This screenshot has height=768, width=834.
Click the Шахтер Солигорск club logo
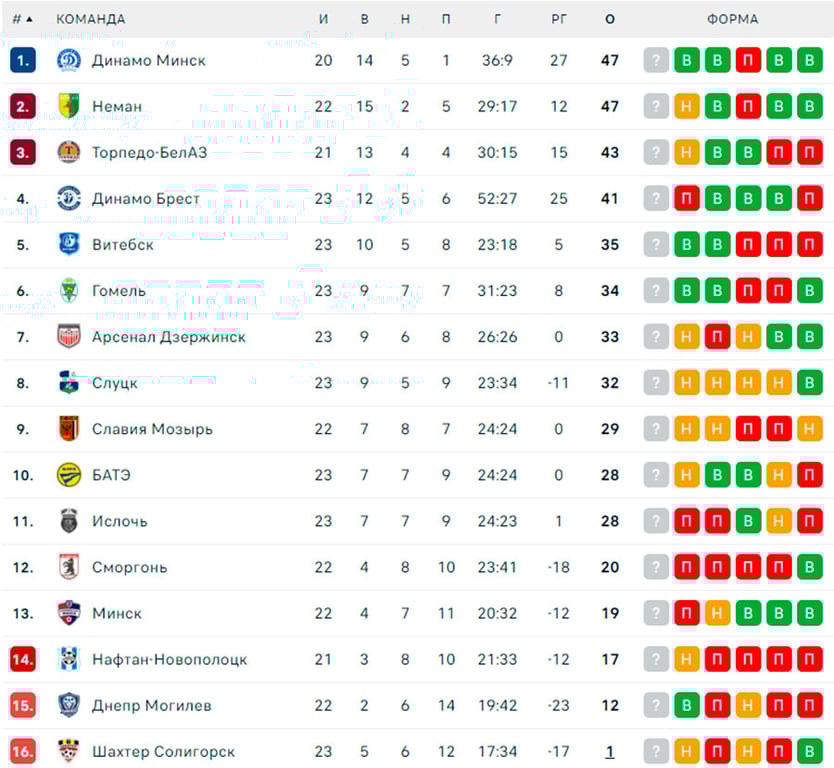[69, 751]
